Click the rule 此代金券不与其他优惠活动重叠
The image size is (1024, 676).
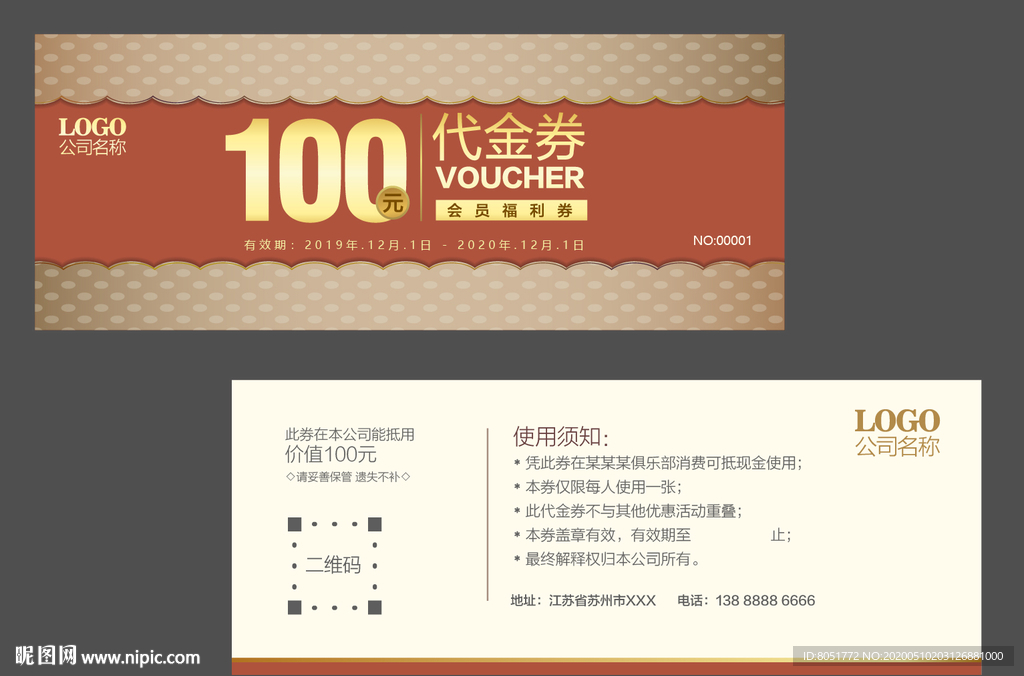628,511
